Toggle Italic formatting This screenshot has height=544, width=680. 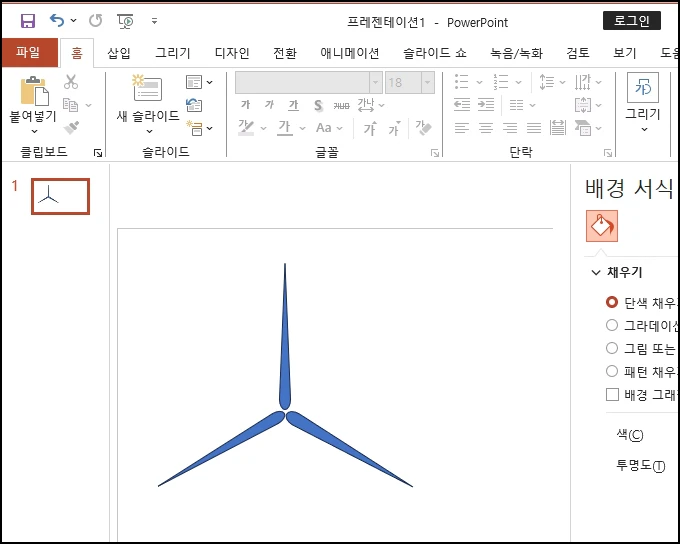[269, 105]
